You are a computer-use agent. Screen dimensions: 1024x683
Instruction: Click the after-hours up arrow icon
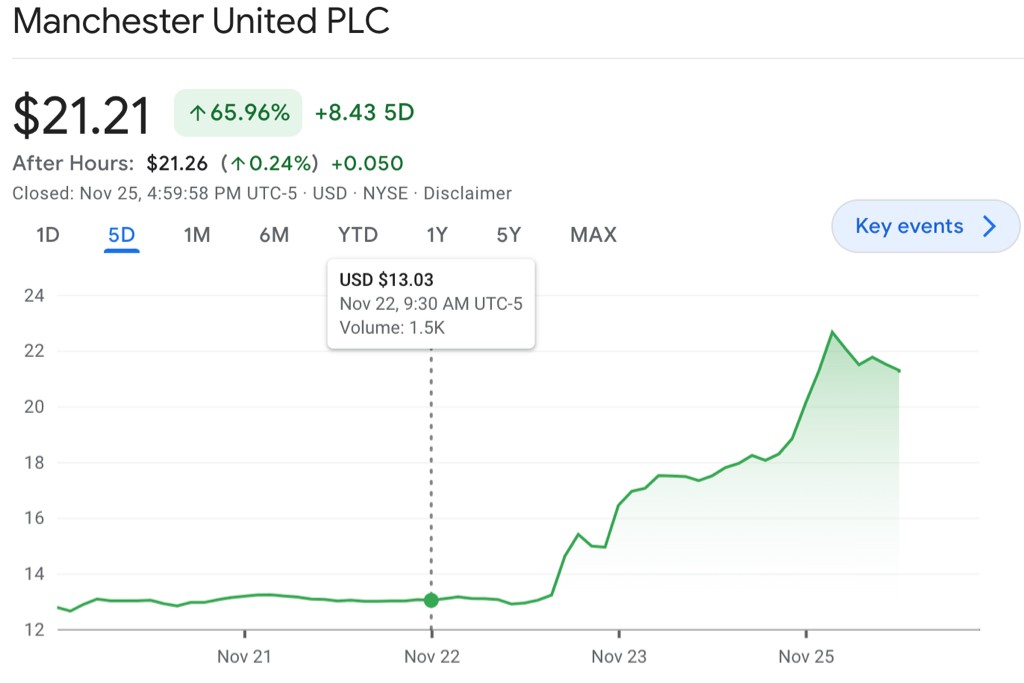(241, 163)
